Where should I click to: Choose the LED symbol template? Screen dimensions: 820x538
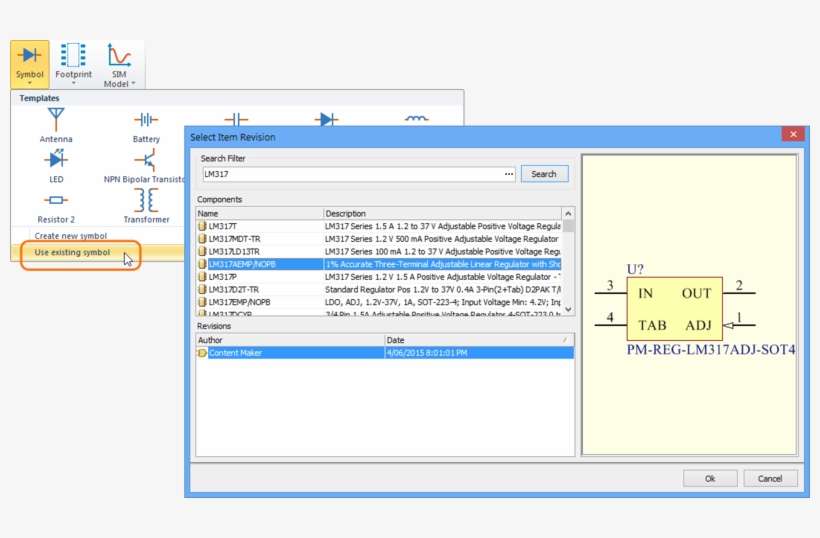56,165
